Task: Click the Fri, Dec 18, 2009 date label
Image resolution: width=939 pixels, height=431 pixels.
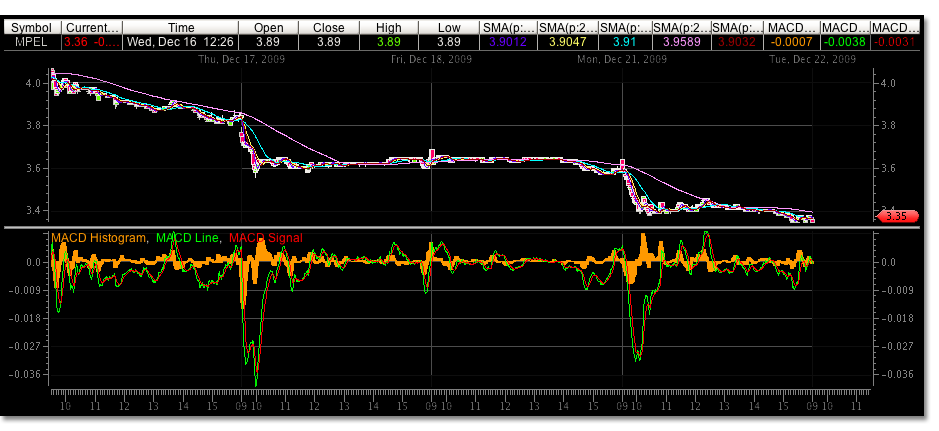Action: [x=432, y=60]
